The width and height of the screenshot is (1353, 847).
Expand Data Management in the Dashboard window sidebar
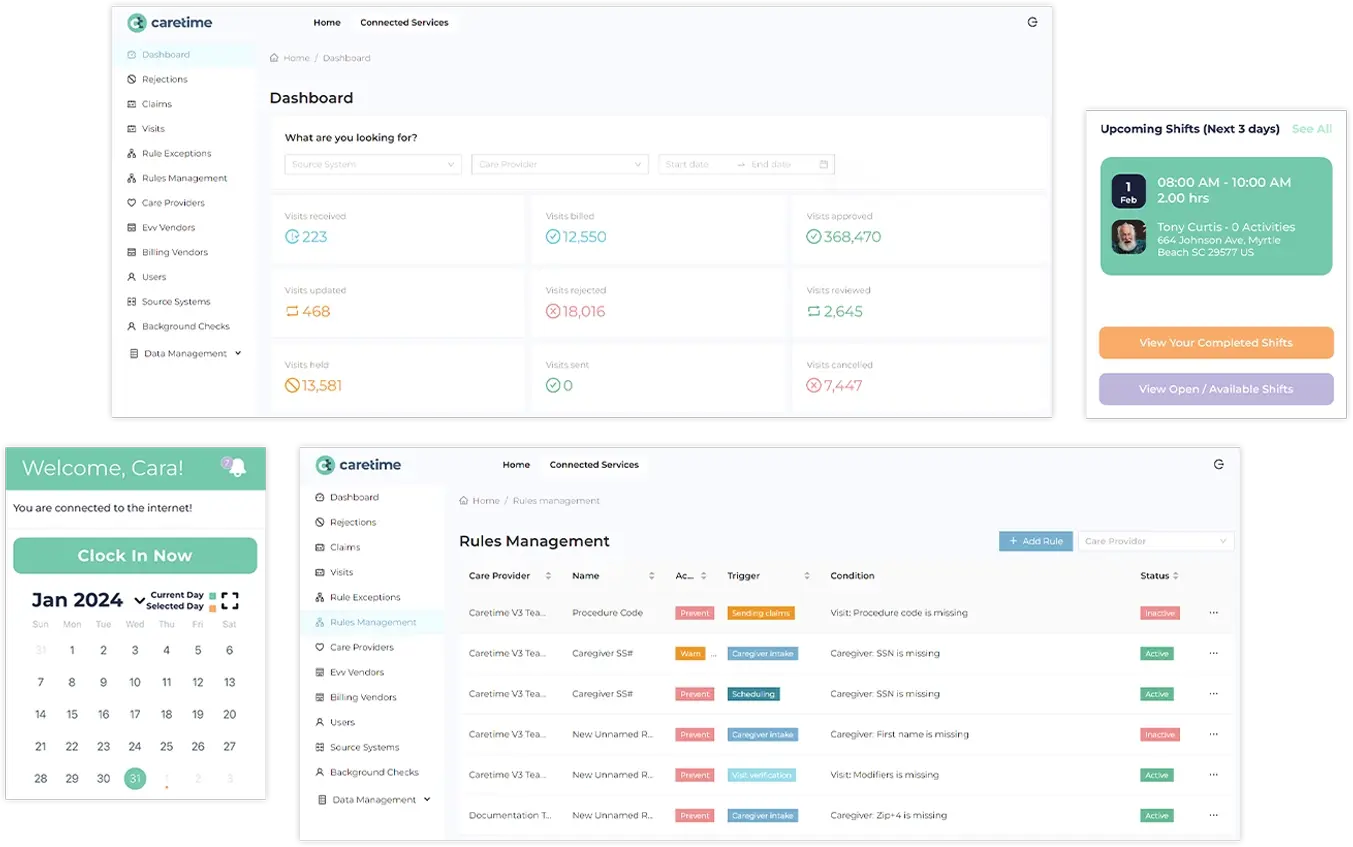186,353
